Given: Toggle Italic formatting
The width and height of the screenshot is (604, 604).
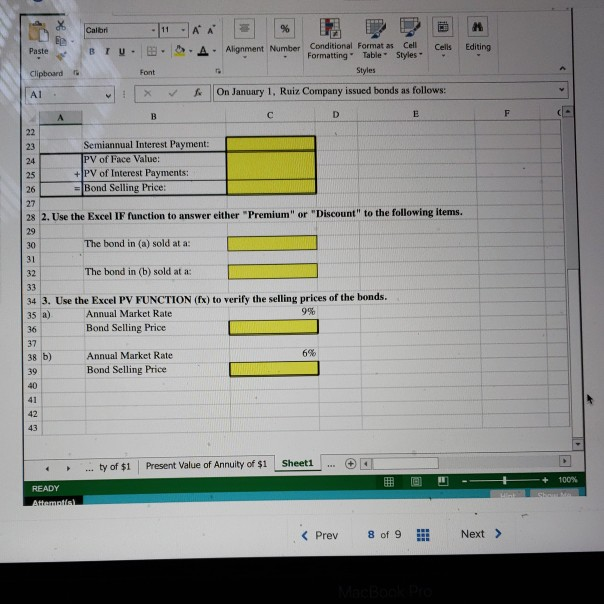Looking at the screenshot, I should [107, 52].
